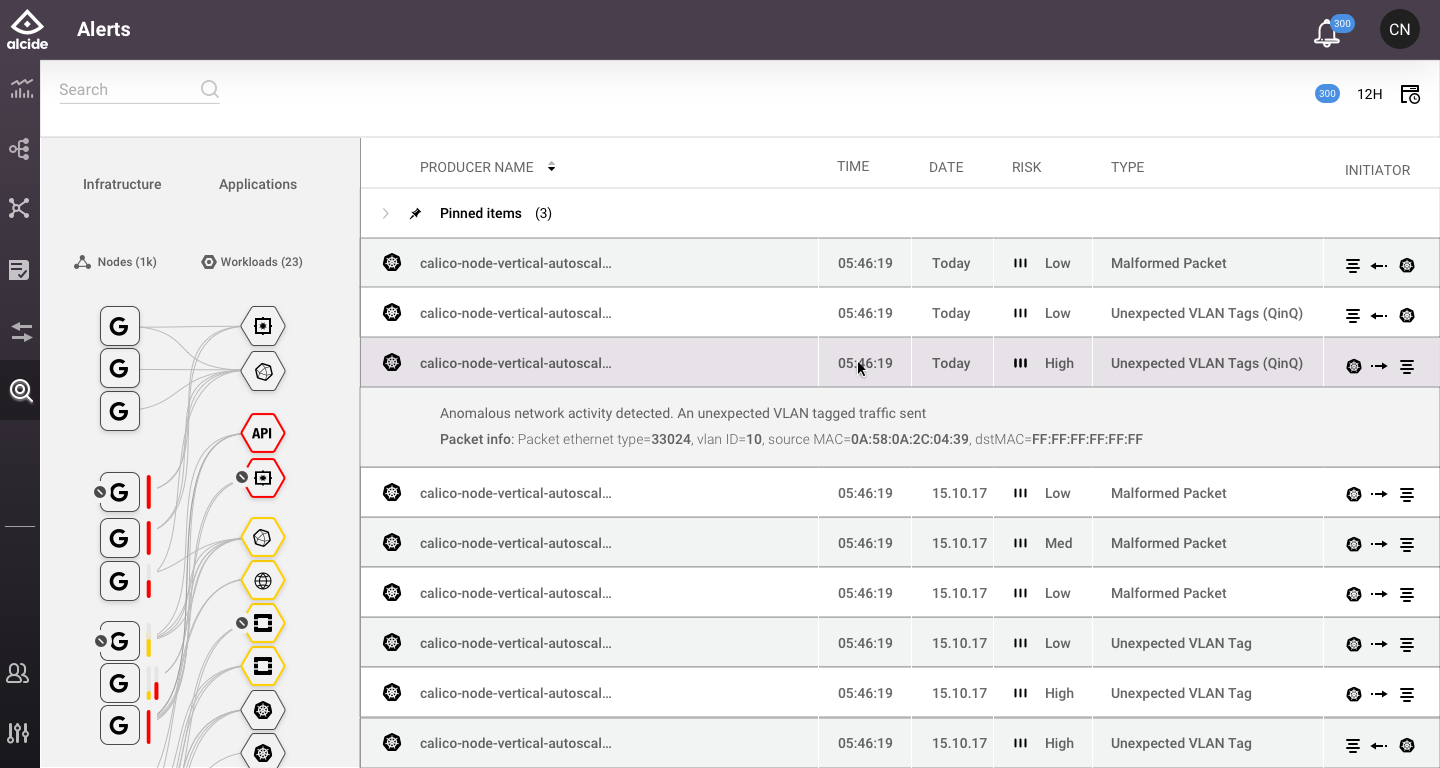Image resolution: width=1440 pixels, height=768 pixels.
Task: Click the CN user avatar
Action: tap(1399, 29)
